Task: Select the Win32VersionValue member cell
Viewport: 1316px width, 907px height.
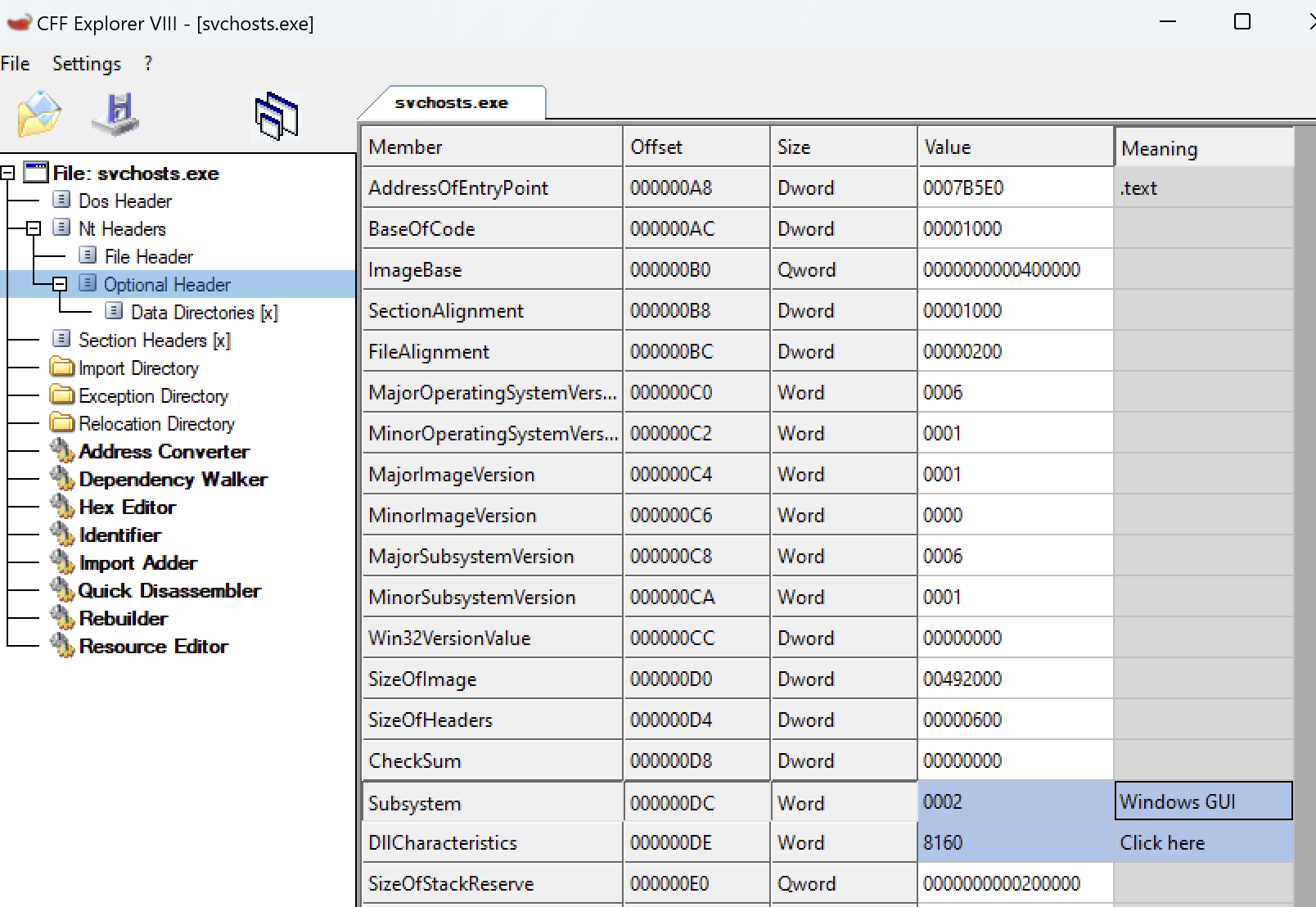Action: (x=491, y=638)
